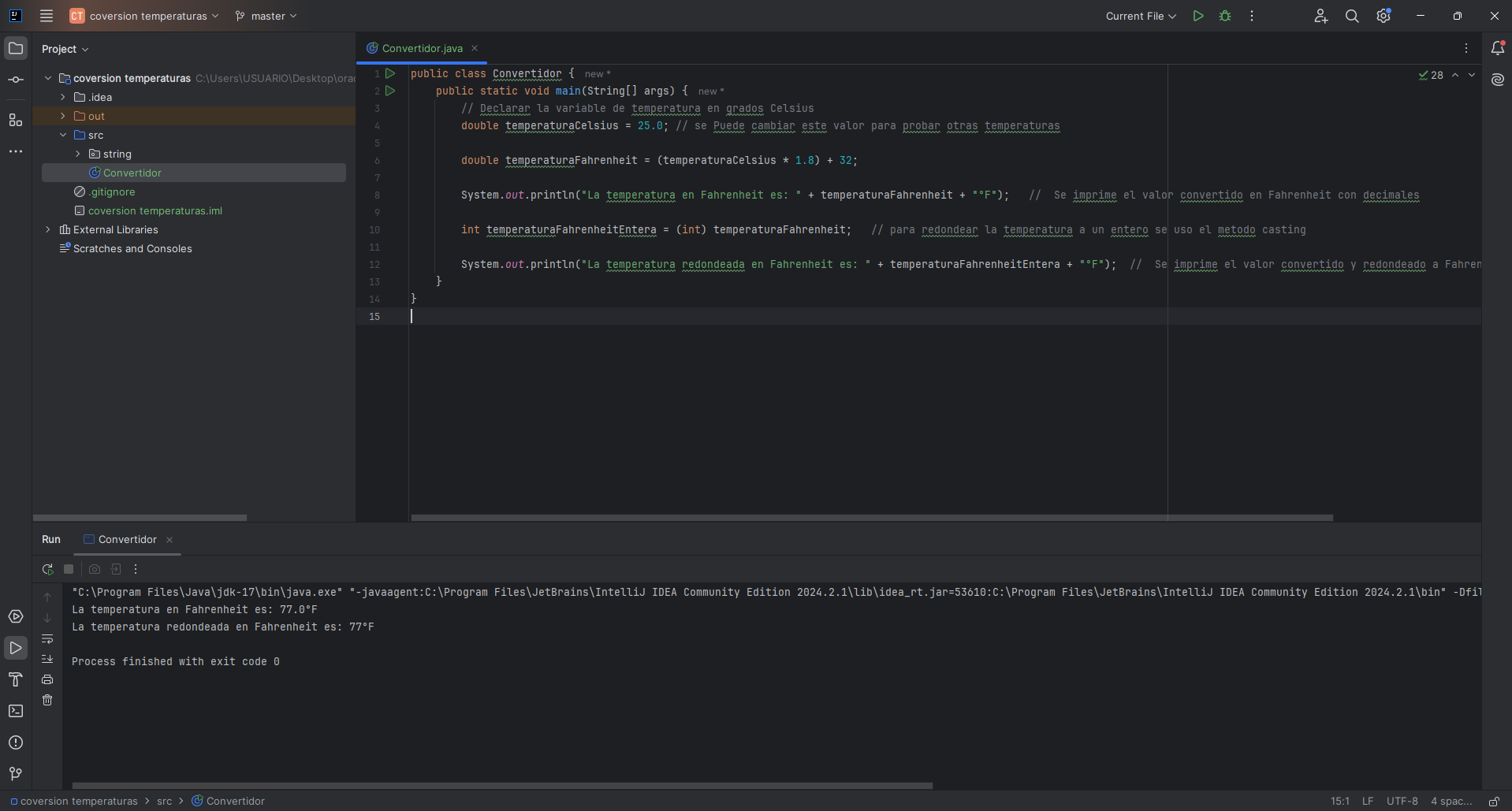This screenshot has width=1512, height=811.
Task: Toggle soft-wrap in console output
Action: click(47, 638)
